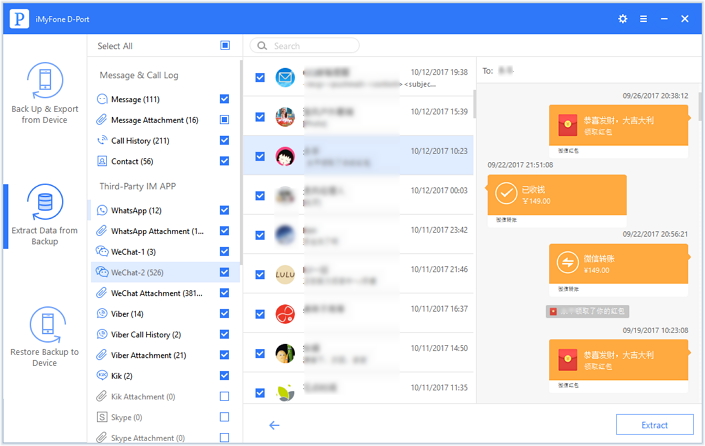Click the Message (111) icon
Screen dimensions: 705x446
click(102, 99)
